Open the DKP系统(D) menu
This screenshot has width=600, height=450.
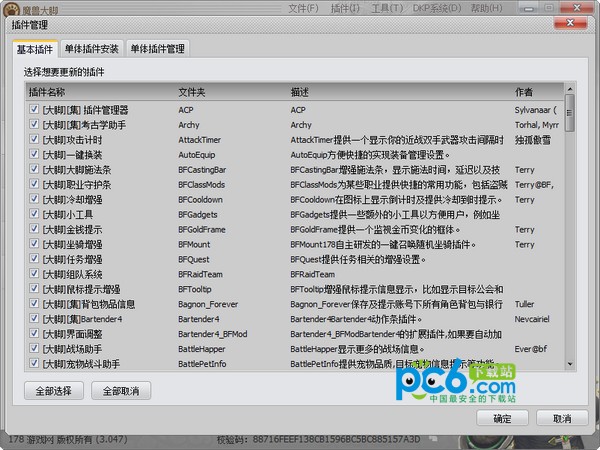pos(437,8)
